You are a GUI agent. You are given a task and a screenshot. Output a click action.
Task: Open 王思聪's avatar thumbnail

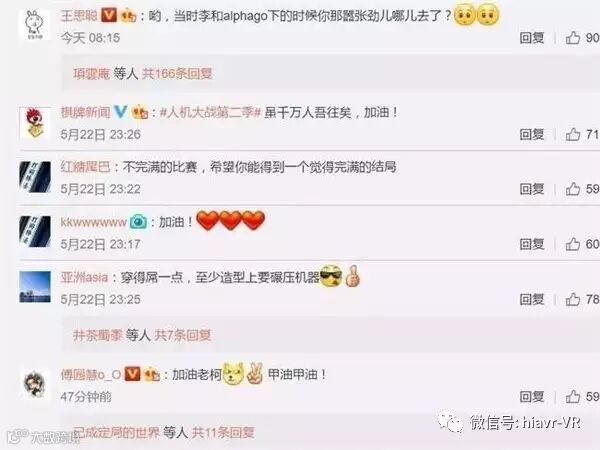(x=35, y=24)
